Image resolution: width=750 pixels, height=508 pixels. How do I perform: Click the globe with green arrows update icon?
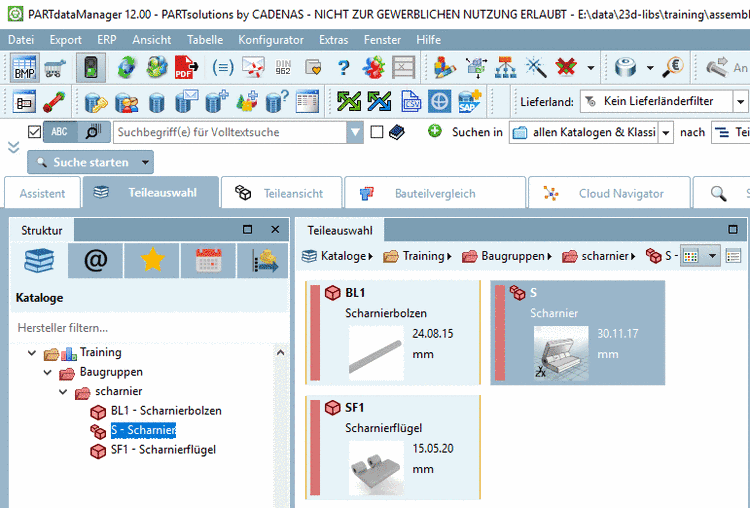point(126,67)
